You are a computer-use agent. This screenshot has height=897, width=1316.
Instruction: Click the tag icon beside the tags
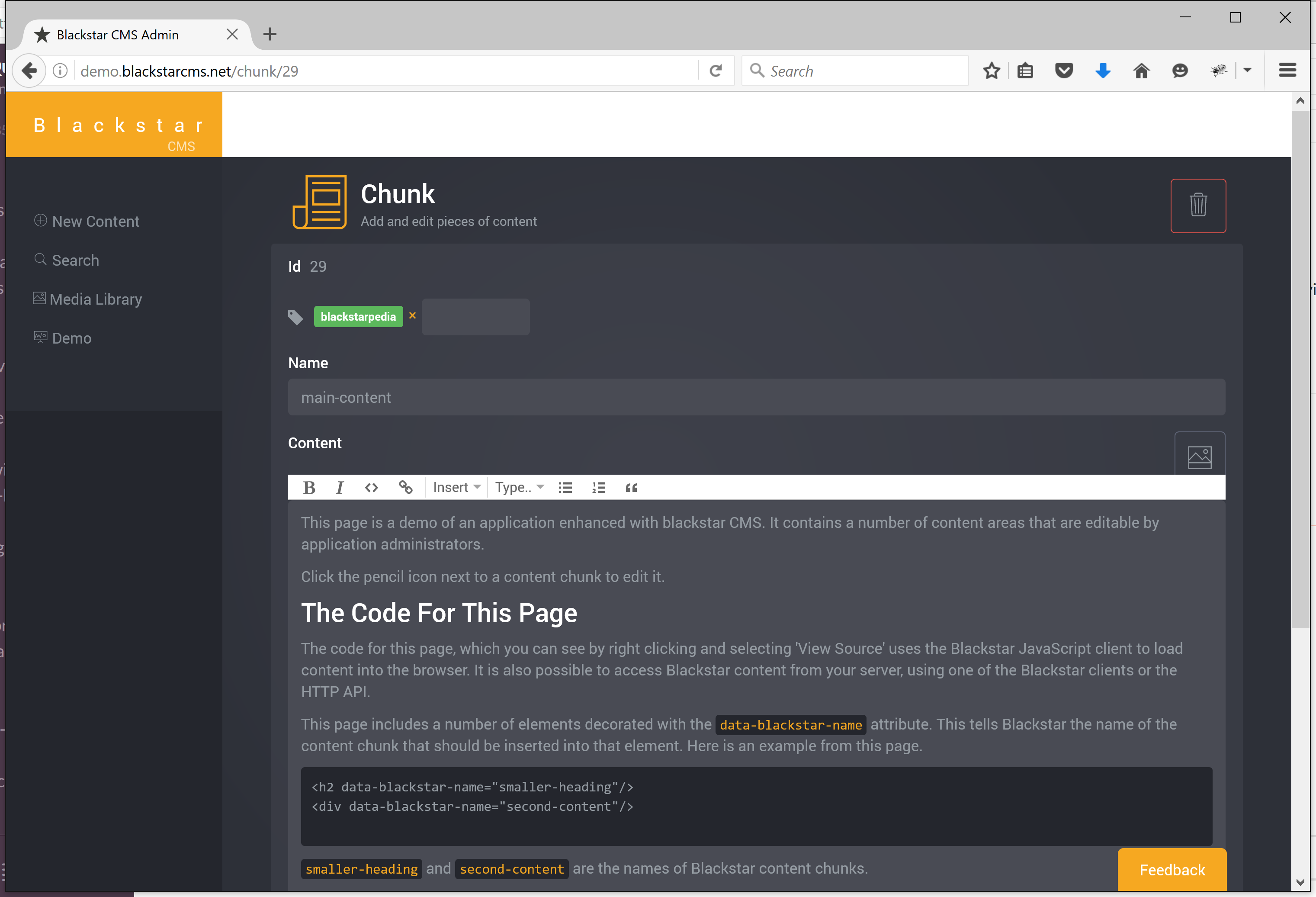[x=295, y=317]
